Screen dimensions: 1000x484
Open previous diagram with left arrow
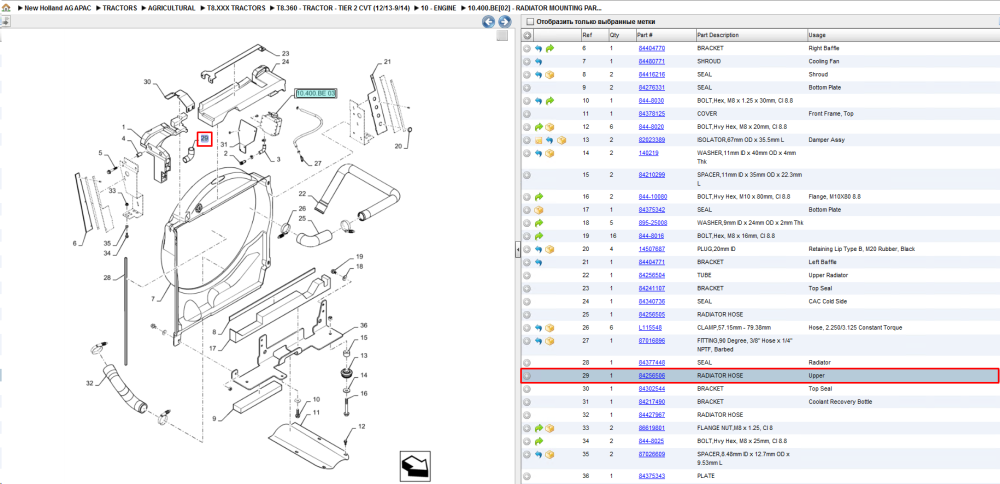coord(489,22)
